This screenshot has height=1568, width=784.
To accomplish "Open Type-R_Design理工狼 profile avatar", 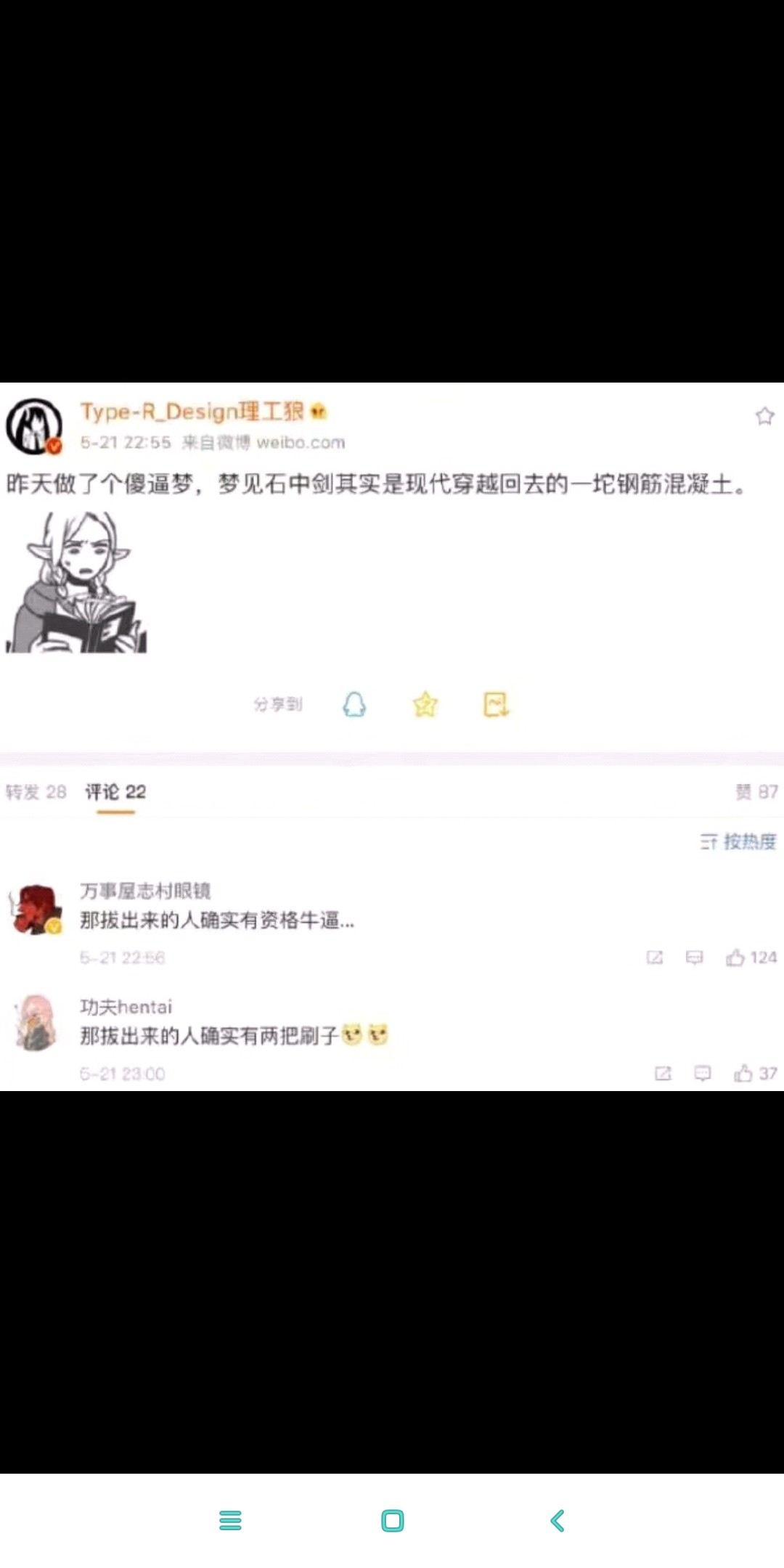I will pyautogui.click(x=34, y=426).
